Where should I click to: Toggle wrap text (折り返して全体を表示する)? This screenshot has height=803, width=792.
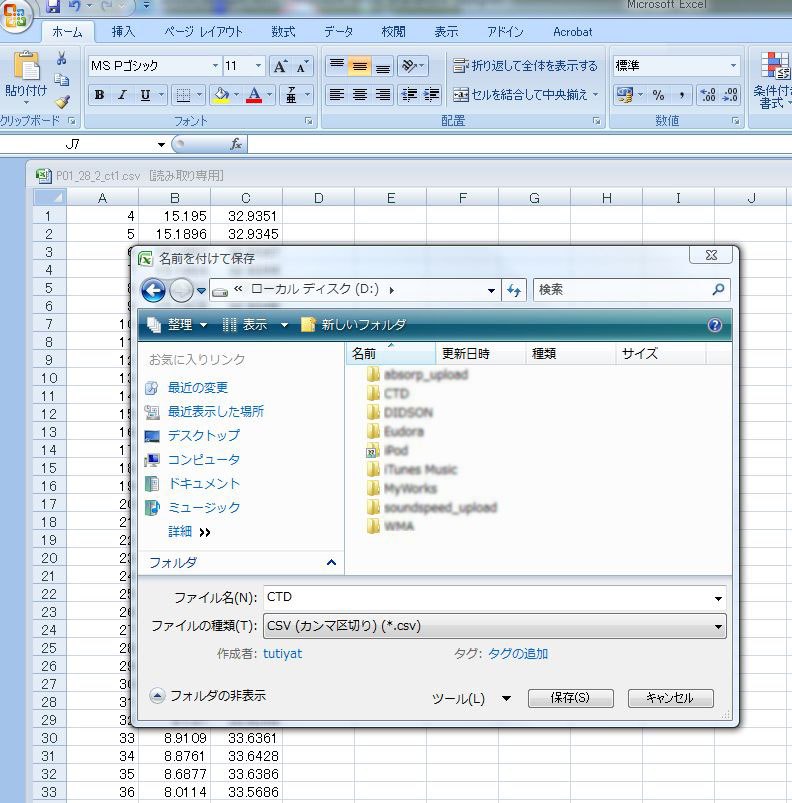525,66
